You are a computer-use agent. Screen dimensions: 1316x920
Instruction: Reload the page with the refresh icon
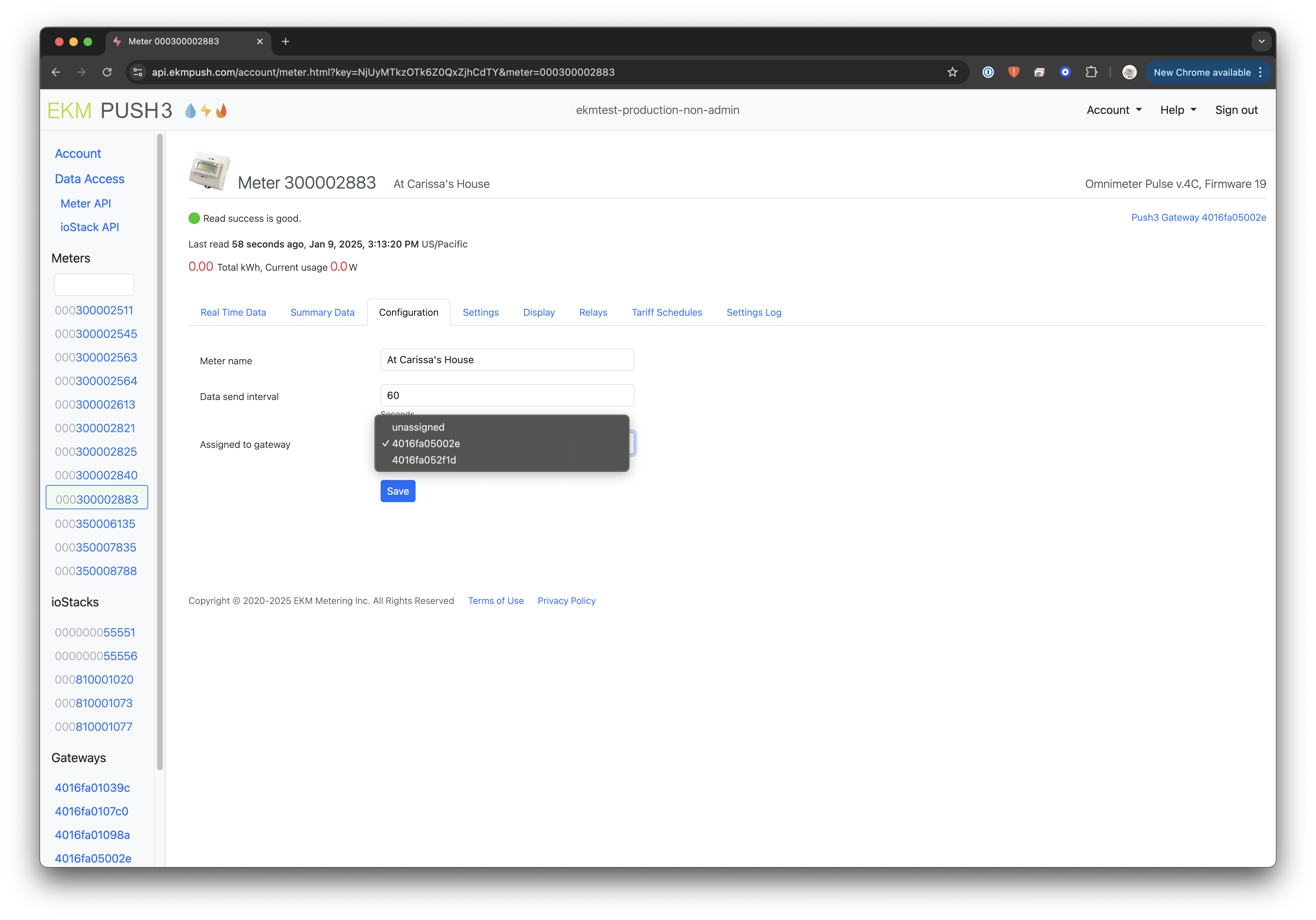click(107, 72)
